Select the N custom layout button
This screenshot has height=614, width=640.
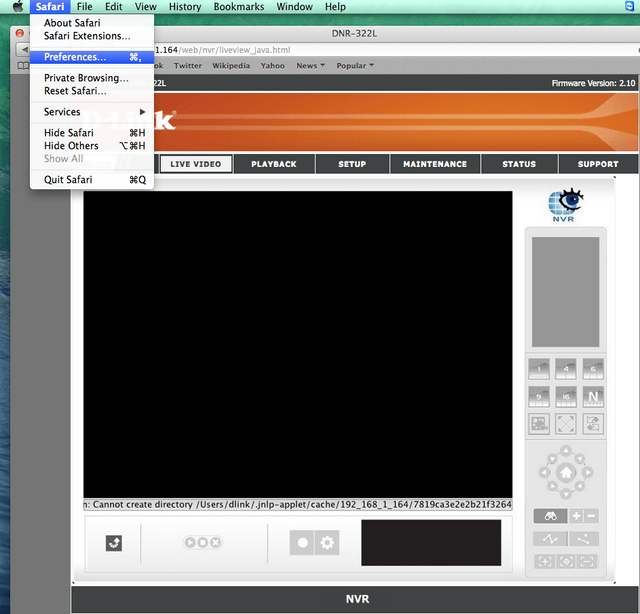coord(593,396)
